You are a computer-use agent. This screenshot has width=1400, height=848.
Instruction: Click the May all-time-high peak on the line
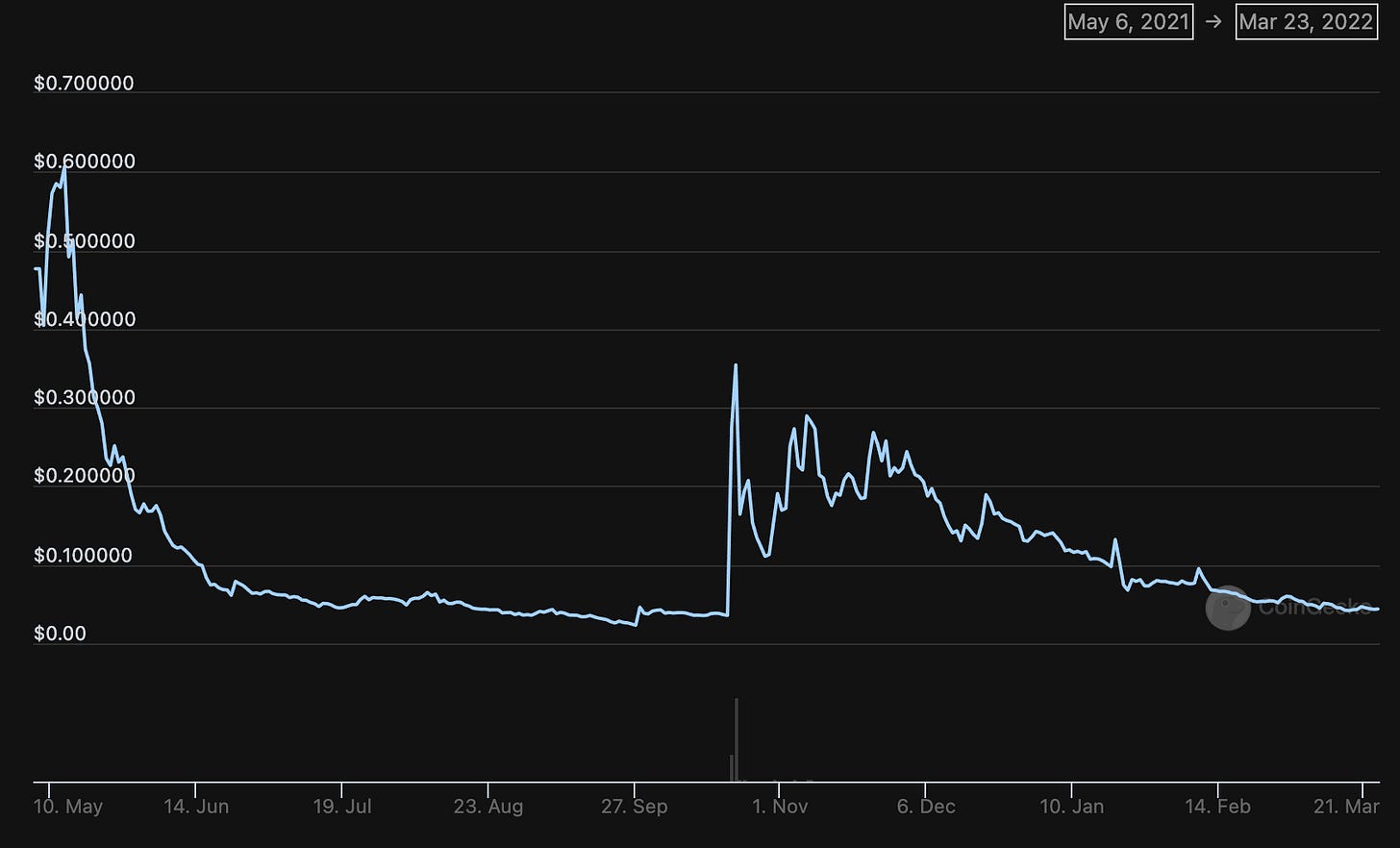click(64, 166)
